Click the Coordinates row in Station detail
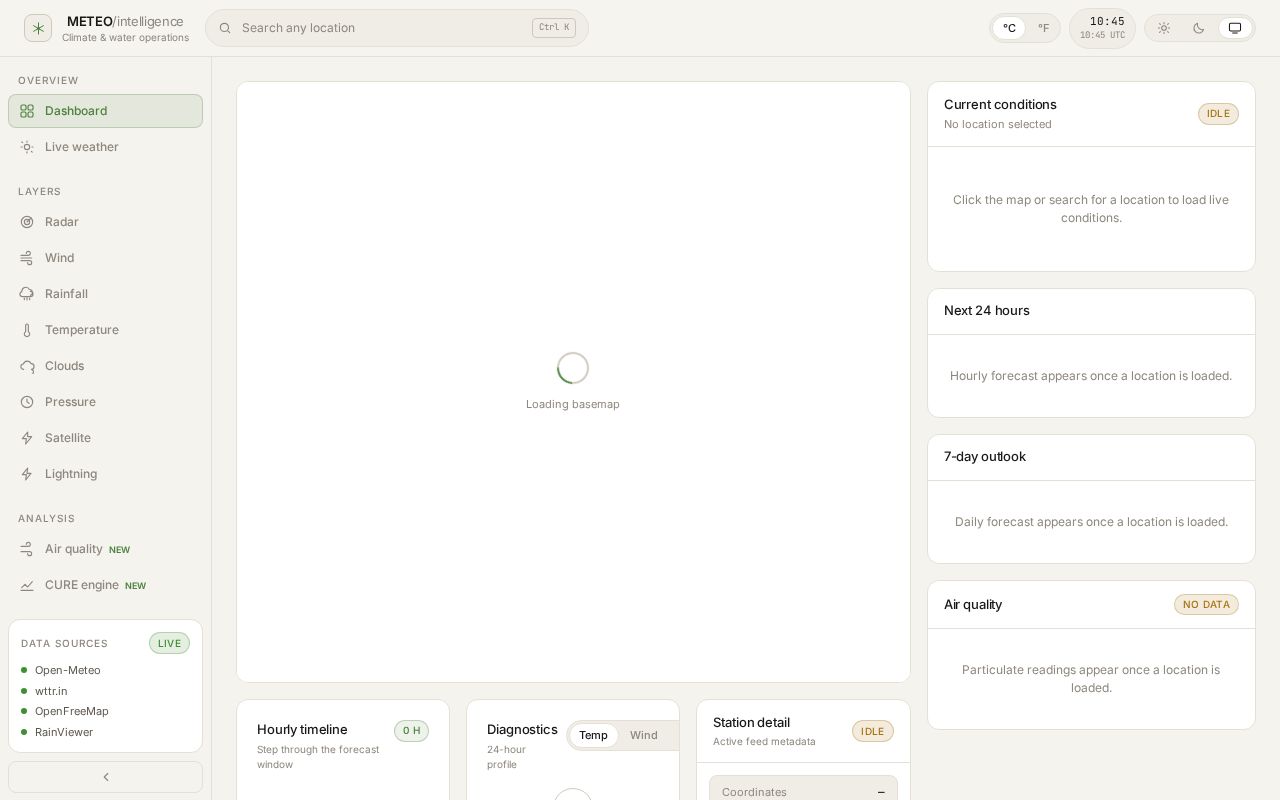This screenshot has height=800, width=1280. pos(803,791)
